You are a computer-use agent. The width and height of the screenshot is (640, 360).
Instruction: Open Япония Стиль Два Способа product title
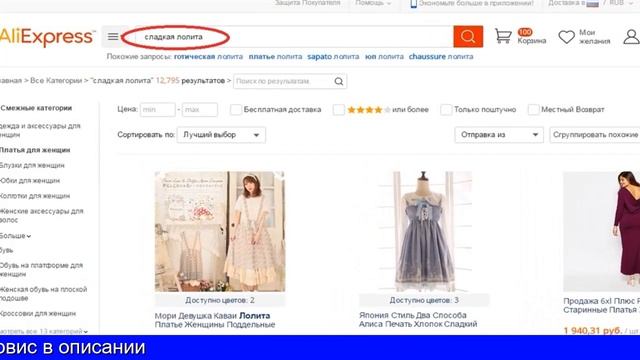pos(418,320)
